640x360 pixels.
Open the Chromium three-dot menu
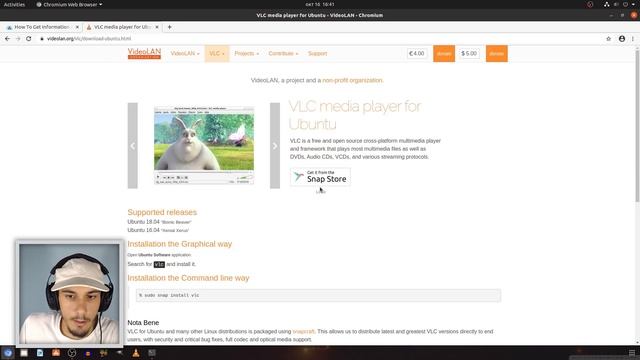coord(633,39)
